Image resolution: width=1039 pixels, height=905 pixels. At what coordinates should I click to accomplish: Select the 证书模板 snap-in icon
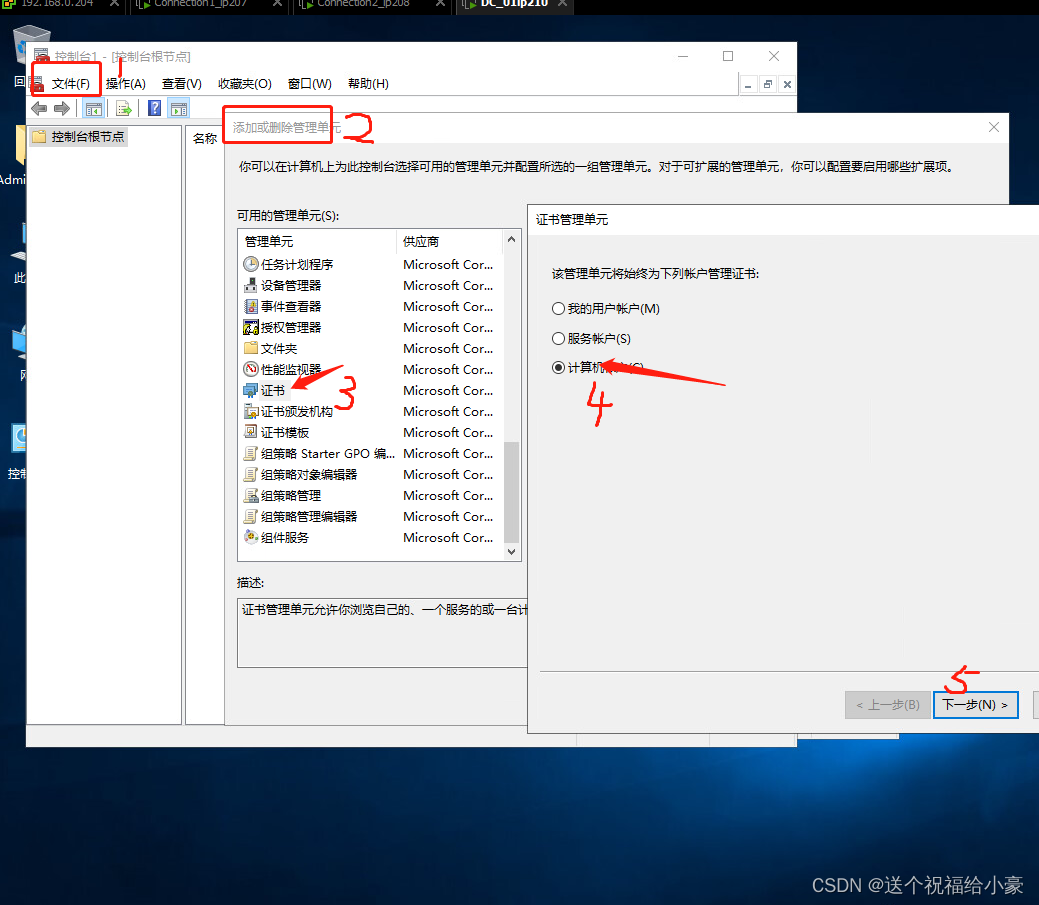pyautogui.click(x=250, y=433)
